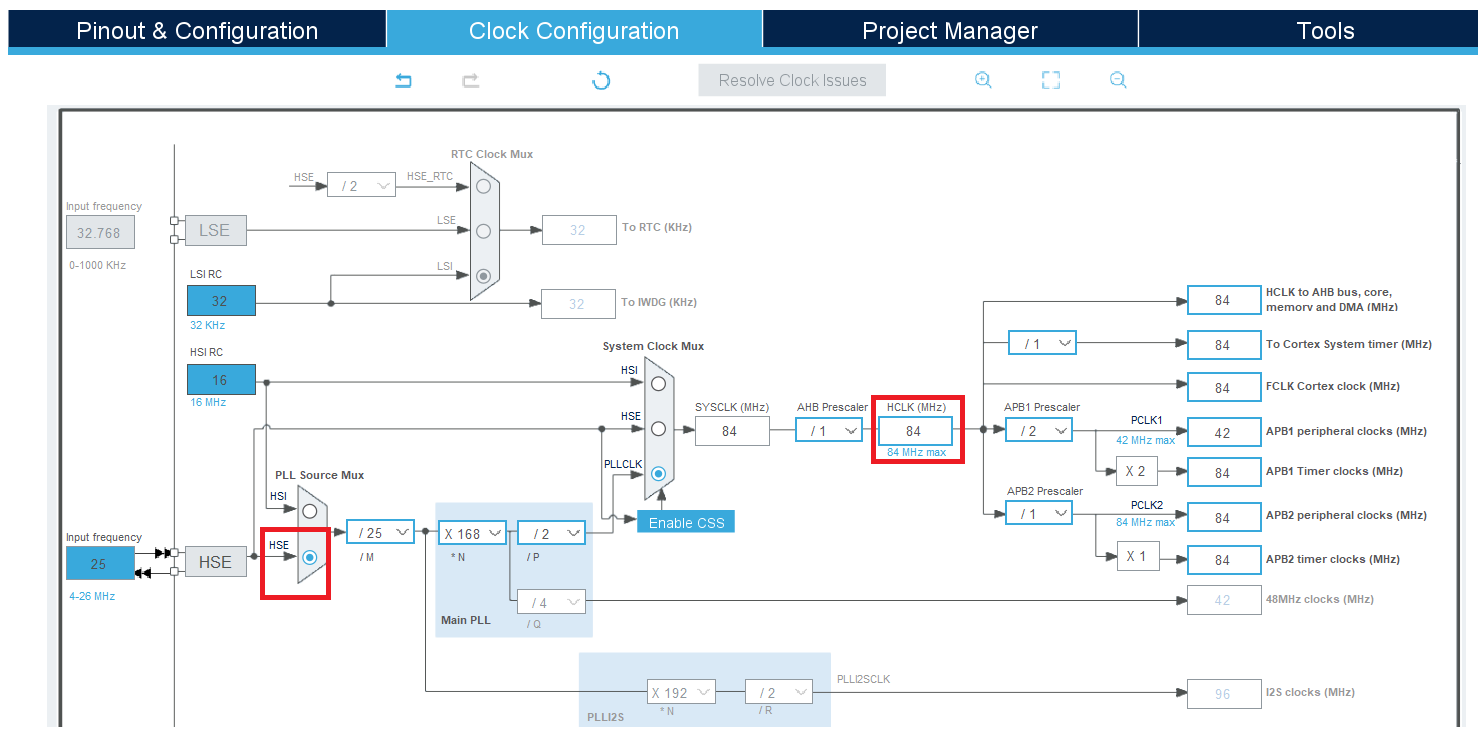This screenshot has width=1478, height=733.
Task: Open the Project Manager tab
Action: click(x=949, y=30)
